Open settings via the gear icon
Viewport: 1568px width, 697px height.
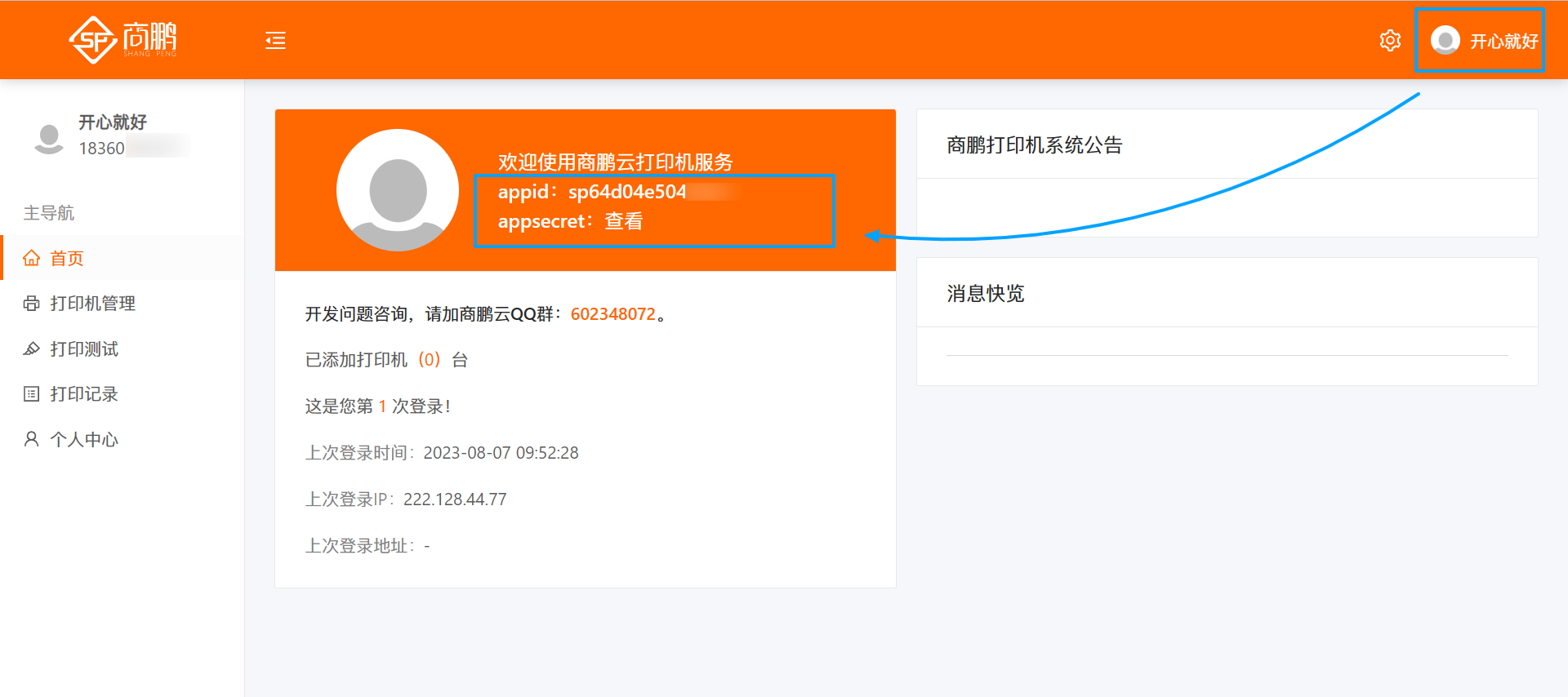click(x=1390, y=41)
